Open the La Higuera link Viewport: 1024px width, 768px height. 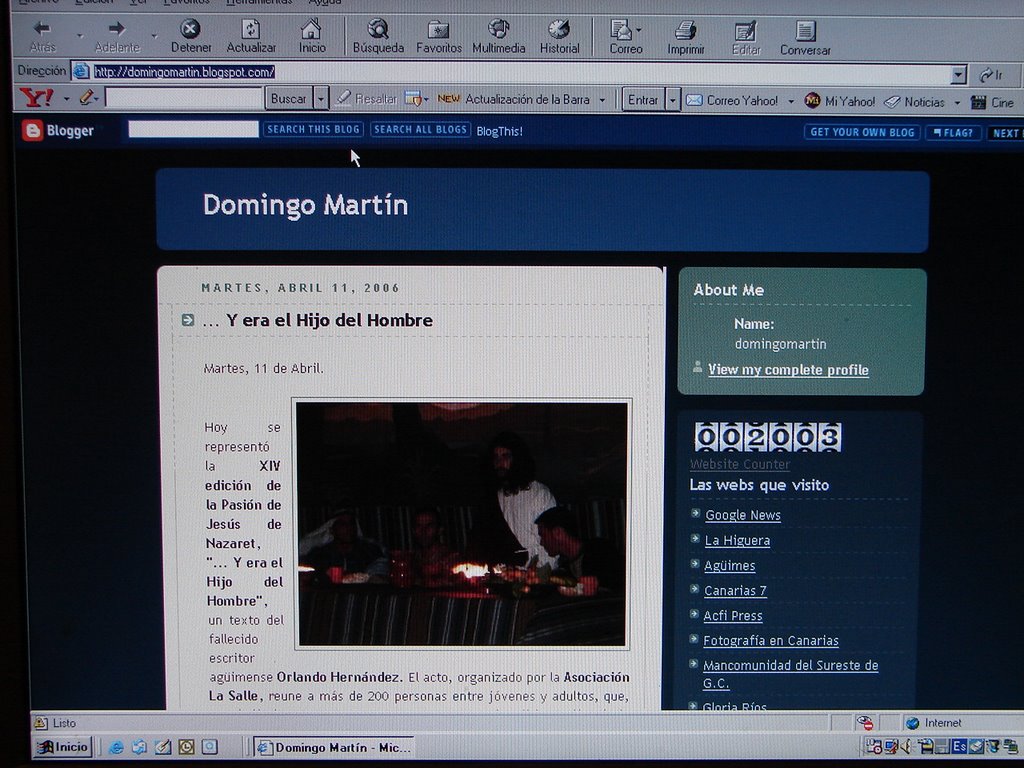(737, 540)
